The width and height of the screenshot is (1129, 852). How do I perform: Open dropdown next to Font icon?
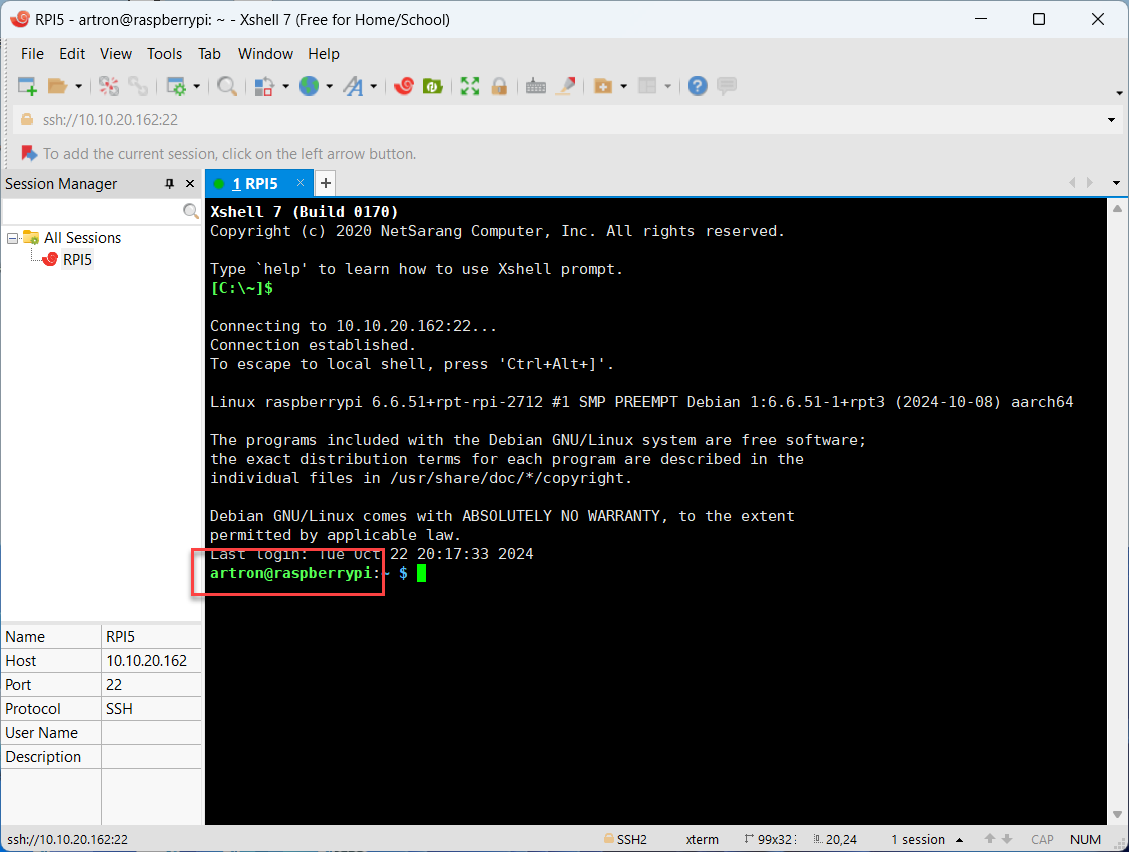click(374, 86)
